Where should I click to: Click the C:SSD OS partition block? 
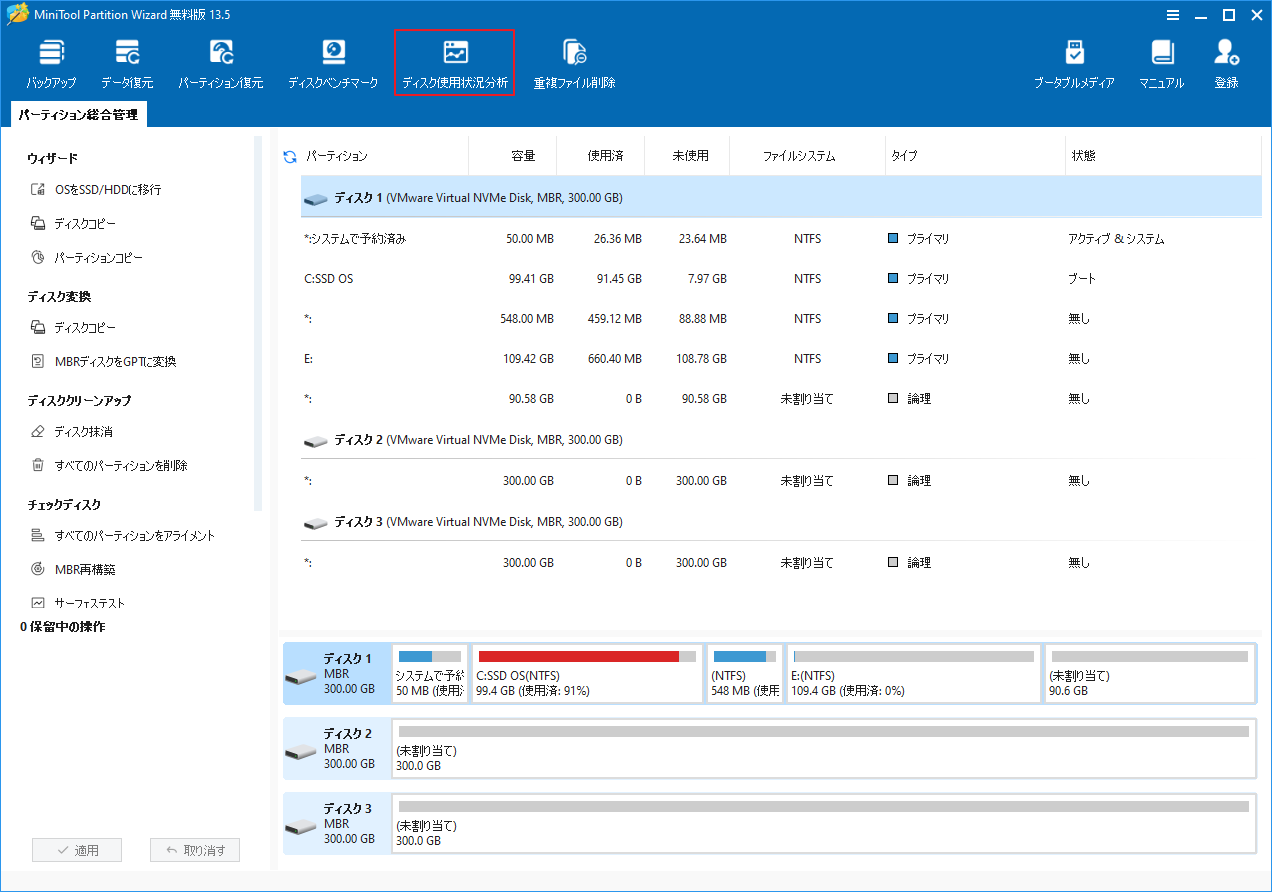coord(587,673)
